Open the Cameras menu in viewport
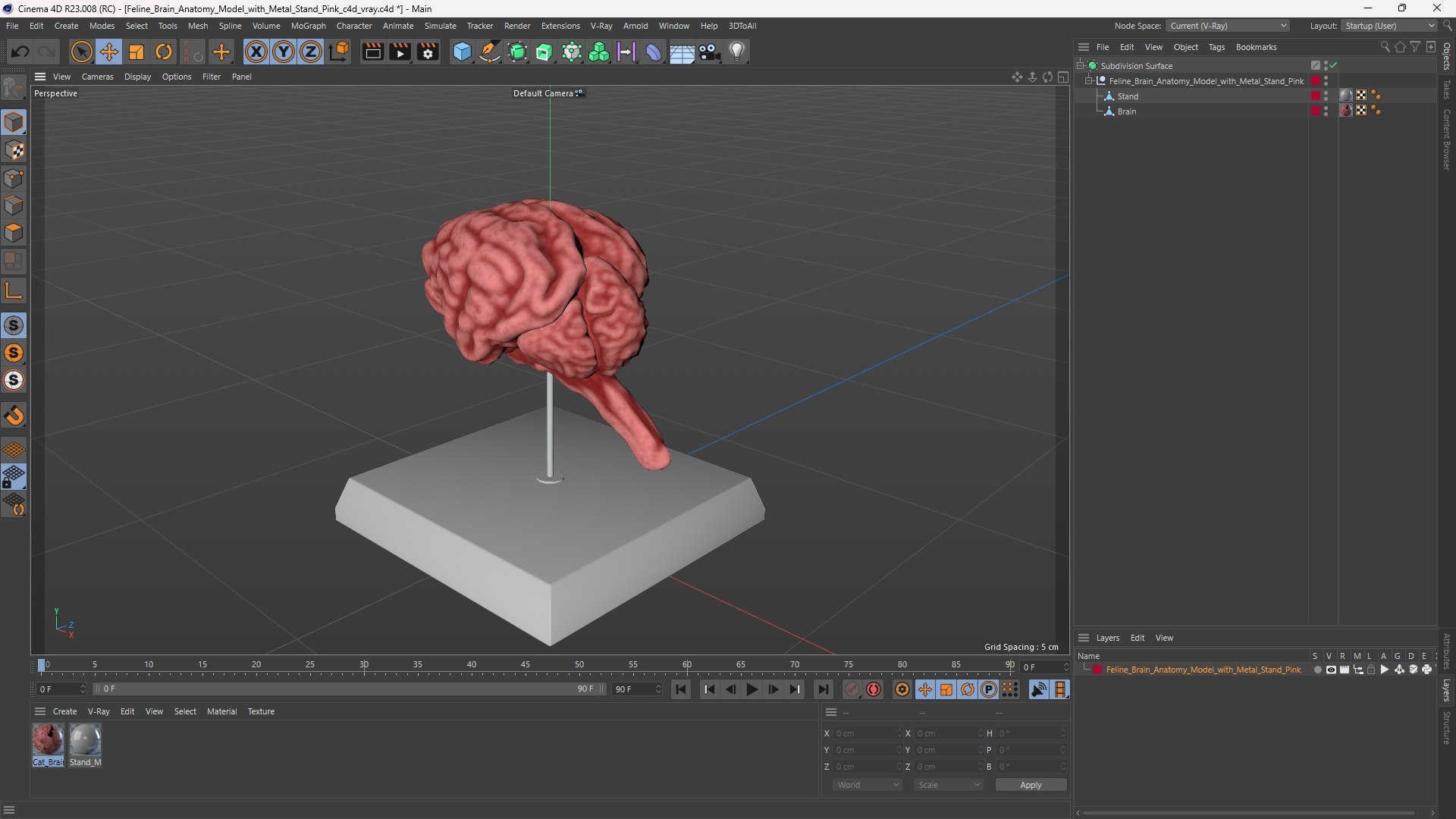This screenshot has width=1456, height=819. click(97, 77)
